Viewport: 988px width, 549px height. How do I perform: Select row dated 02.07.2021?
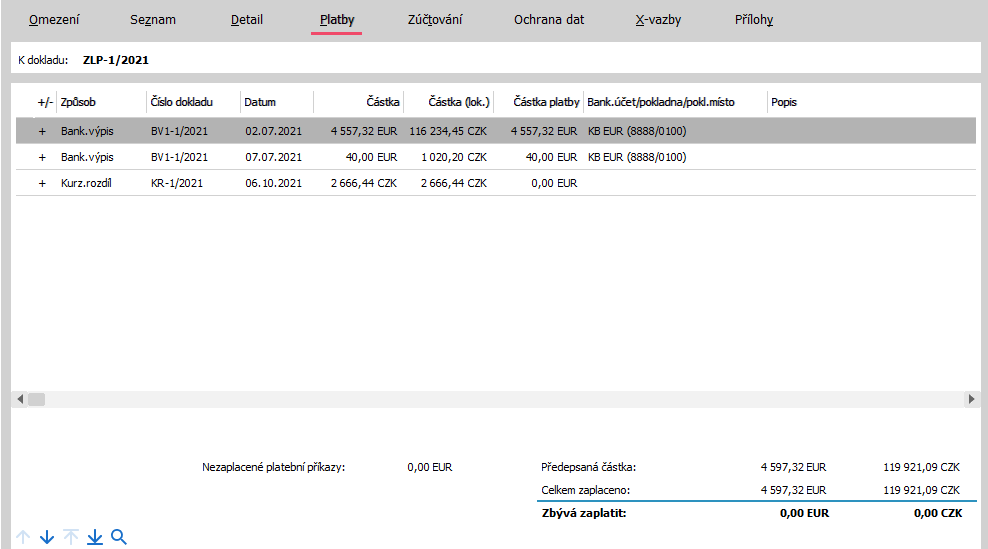tap(496, 131)
